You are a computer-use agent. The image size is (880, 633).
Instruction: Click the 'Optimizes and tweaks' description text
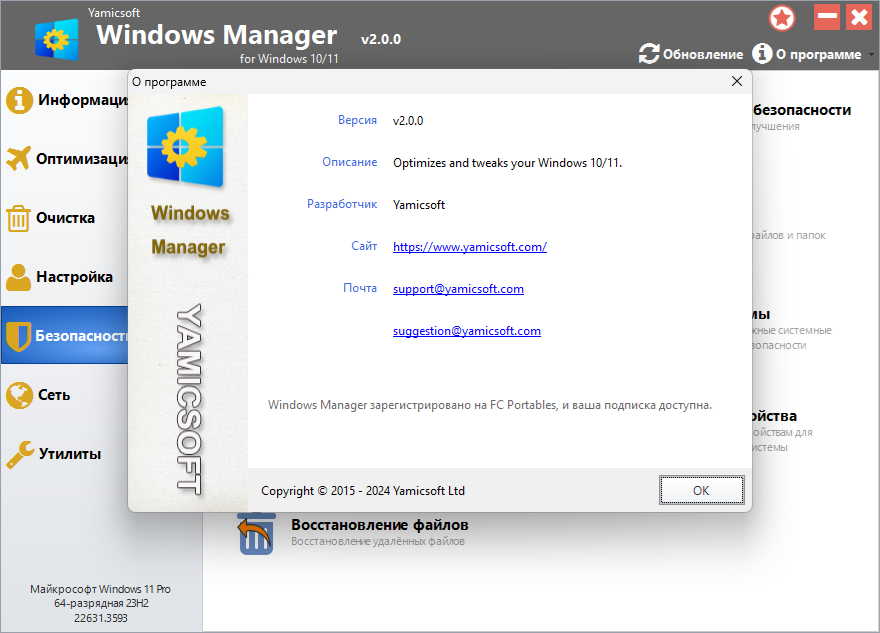507,163
